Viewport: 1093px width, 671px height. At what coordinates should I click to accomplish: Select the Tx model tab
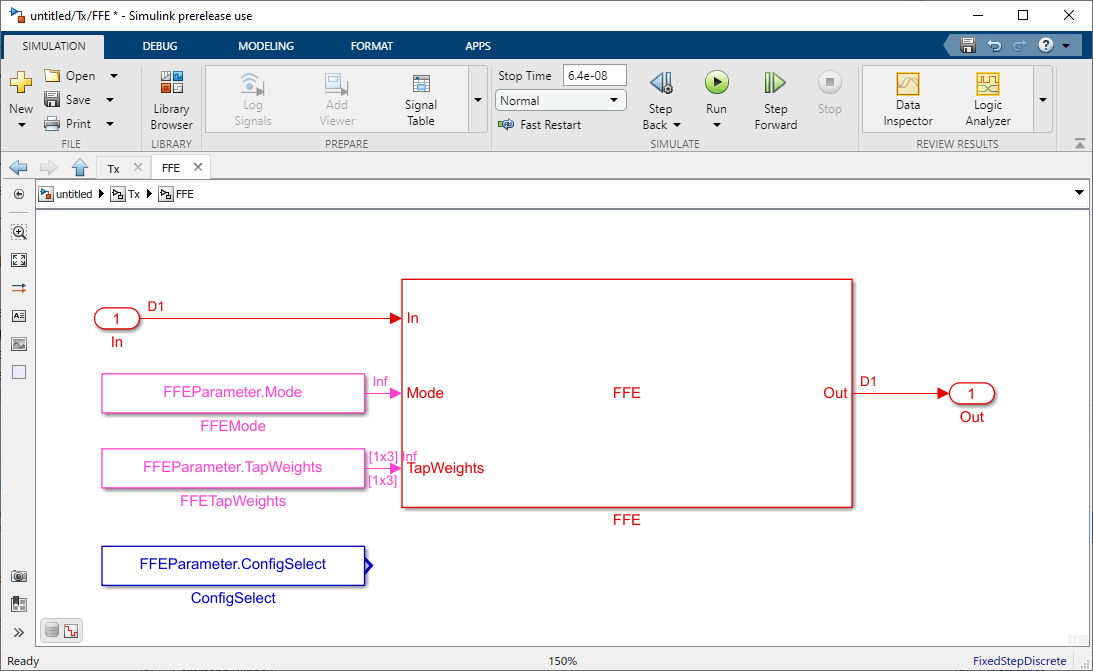(114, 169)
